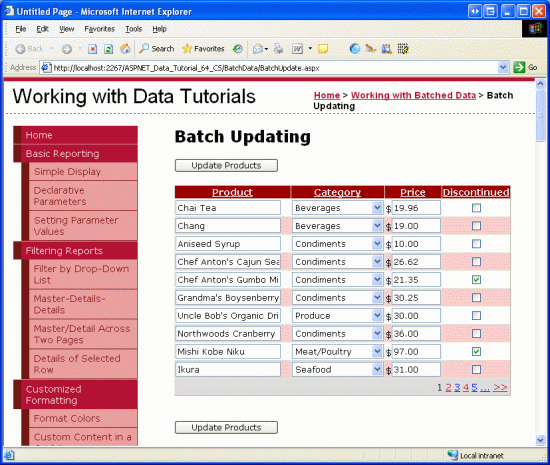Toggle Discontinued checkbox for Aniseed Syrup
This screenshot has width=550, height=465.
pyautogui.click(x=476, y=244)
